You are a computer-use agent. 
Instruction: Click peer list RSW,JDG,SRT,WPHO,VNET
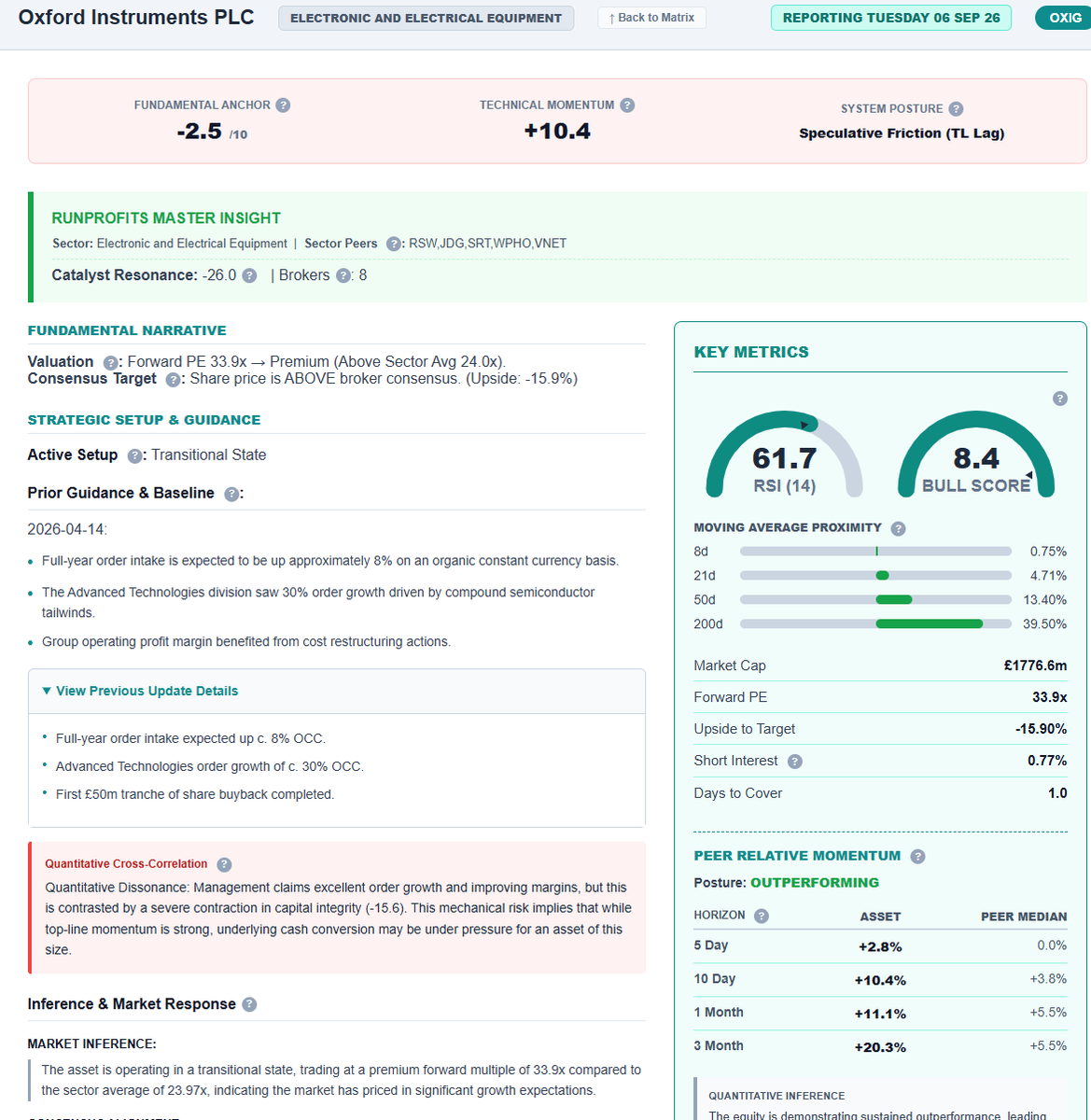pyautogui.click(x=487, y=244)
